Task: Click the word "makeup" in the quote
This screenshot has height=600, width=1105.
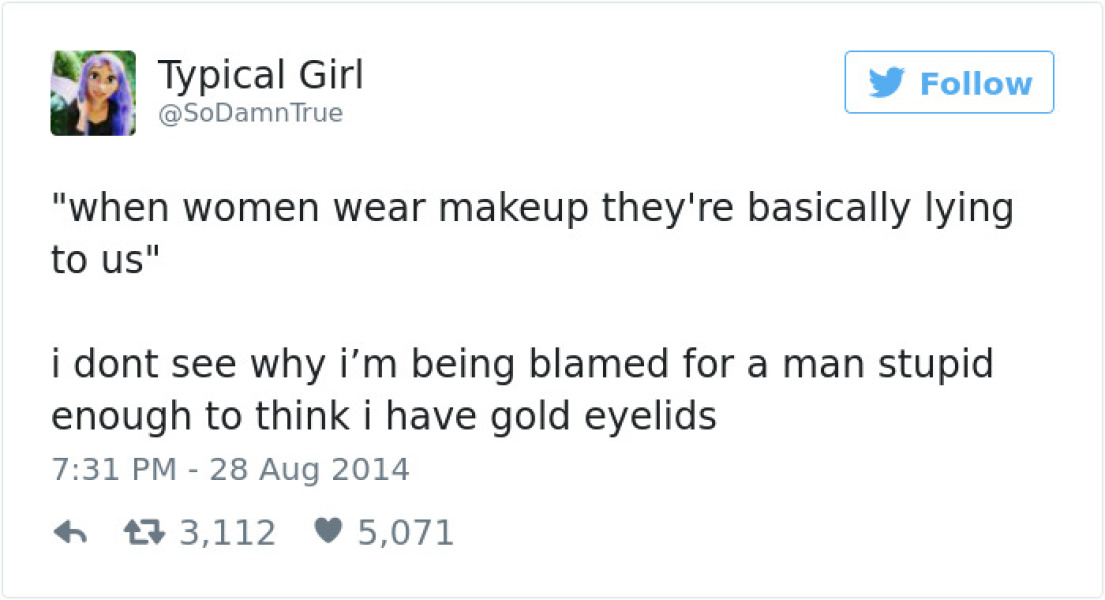Action: pyautogui.click(x=514, y=210)
